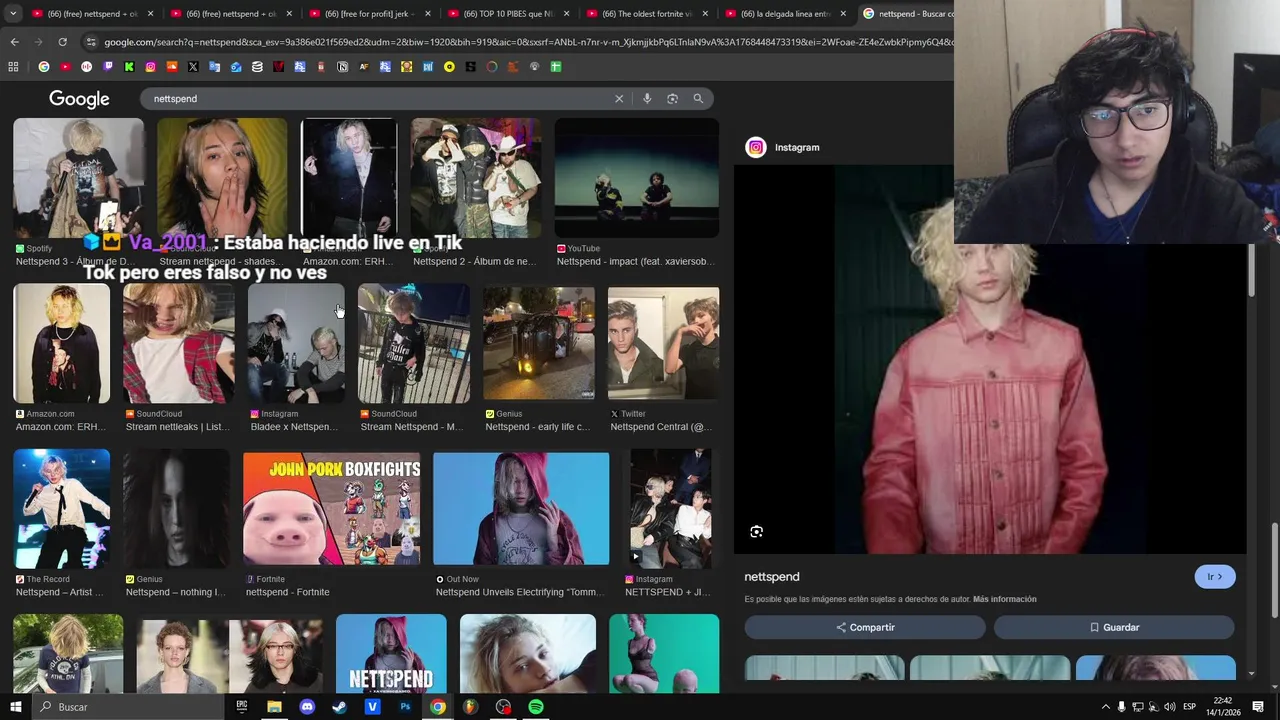Image resolution: width=1280 pixels, height=720 pixels.
Task: Switch to the TOP 10 PIBES tab
Action: (507, 14)
